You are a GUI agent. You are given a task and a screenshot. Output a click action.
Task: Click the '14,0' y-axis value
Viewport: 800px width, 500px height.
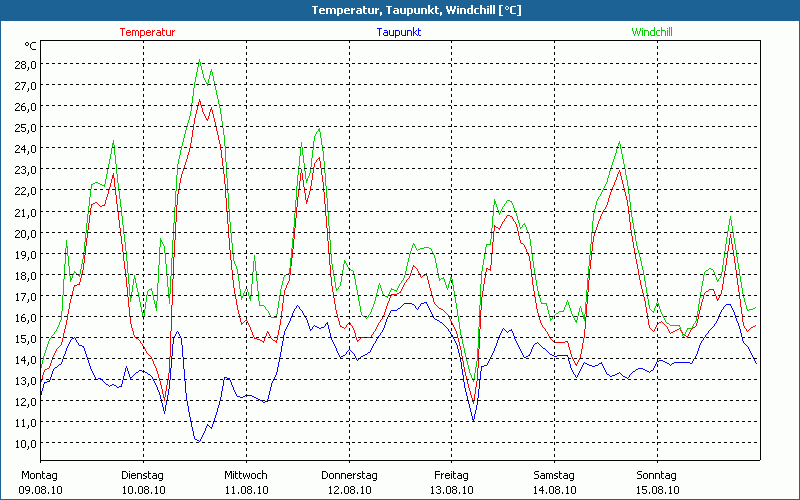[x=26, y=360]
